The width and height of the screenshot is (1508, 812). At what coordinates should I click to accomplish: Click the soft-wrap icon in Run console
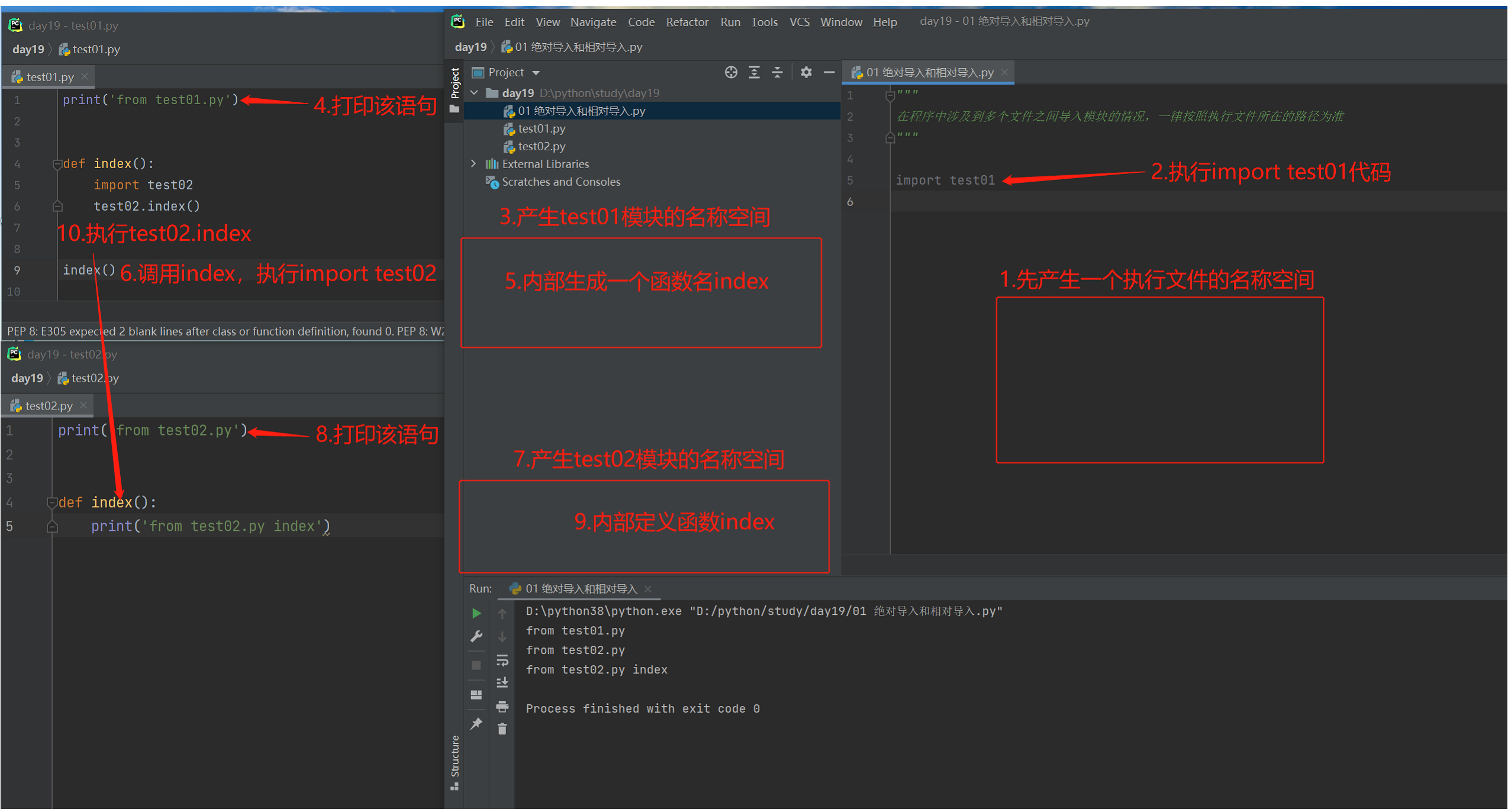[x=502, y=660]
